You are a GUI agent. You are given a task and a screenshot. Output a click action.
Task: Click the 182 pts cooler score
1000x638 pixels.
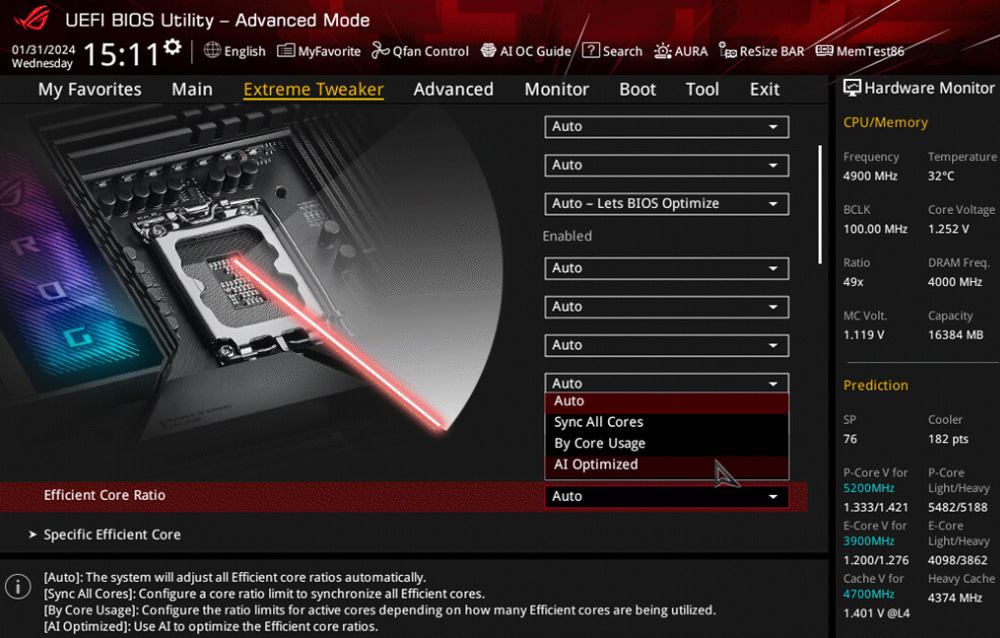948,439
